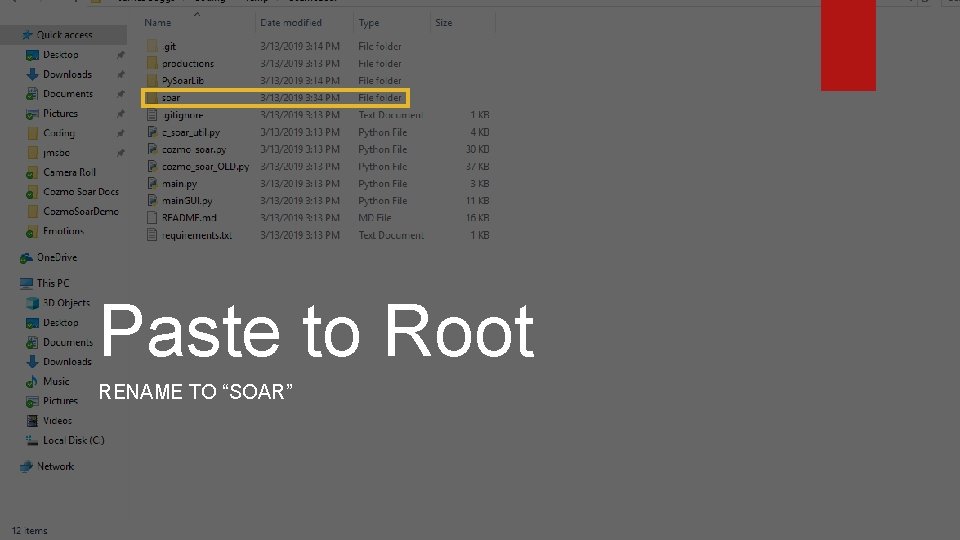This screenshot has height=540, width=960.
Task: Select Network in navigation pane
Action: [55, 467]
